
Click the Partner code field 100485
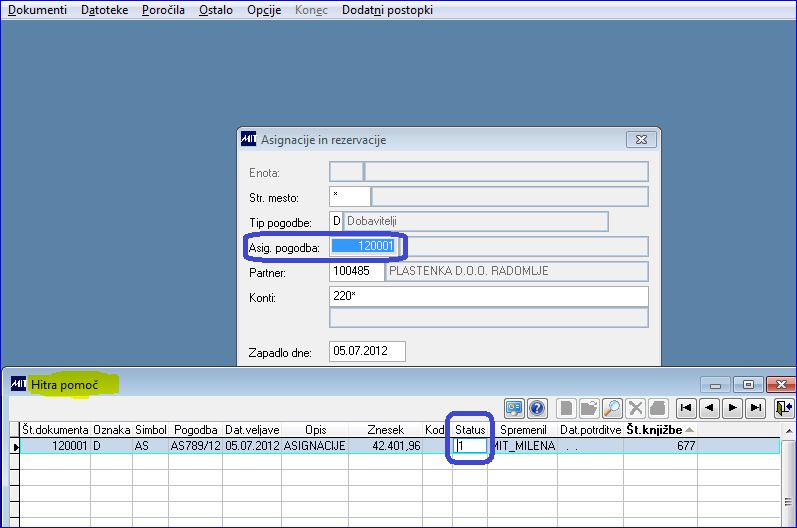pos(356,271)
